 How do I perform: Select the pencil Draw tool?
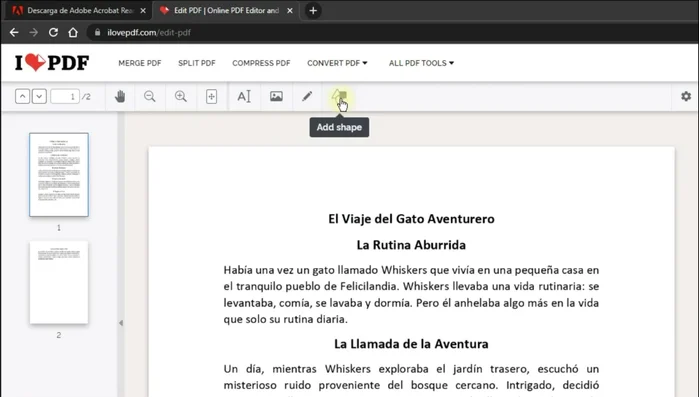click(307, 96)
